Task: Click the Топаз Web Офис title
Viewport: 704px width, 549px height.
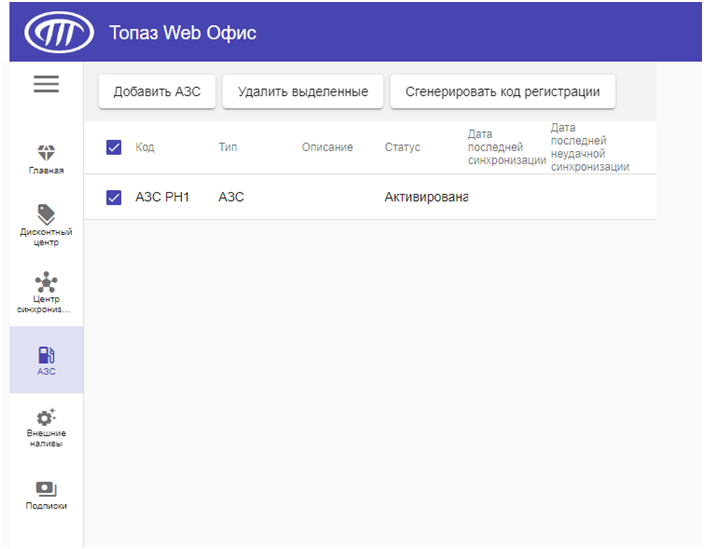Action: [183, 33]
